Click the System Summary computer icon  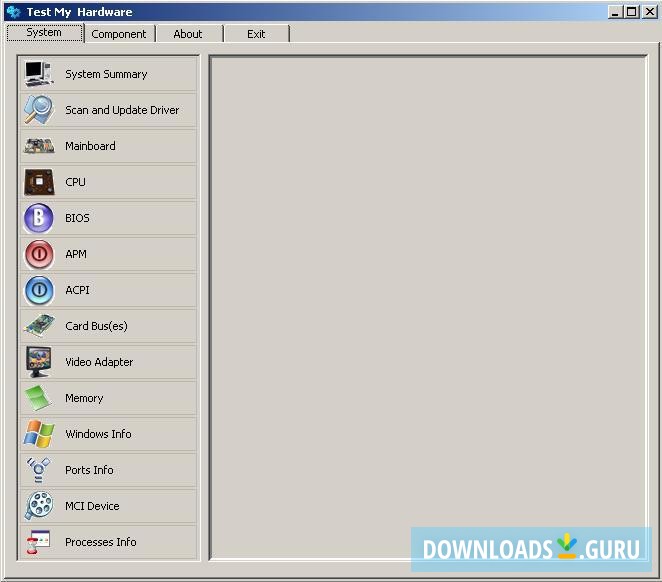(38, 74)
